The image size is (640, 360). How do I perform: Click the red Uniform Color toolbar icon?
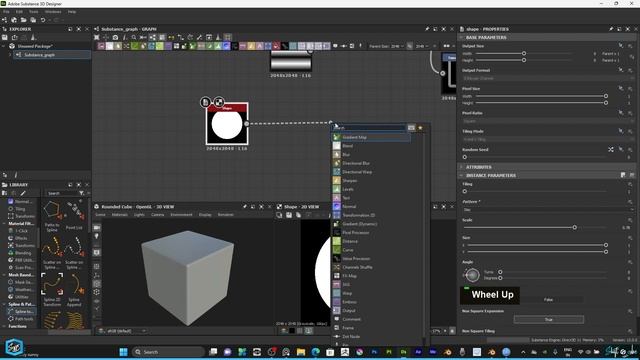pos(276,46)
